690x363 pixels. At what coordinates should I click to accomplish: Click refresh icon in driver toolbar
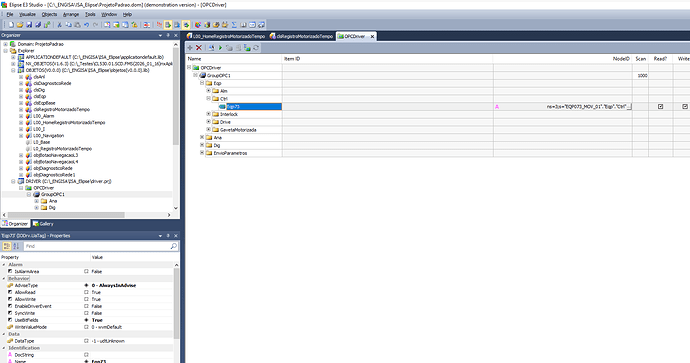point(256,48)
